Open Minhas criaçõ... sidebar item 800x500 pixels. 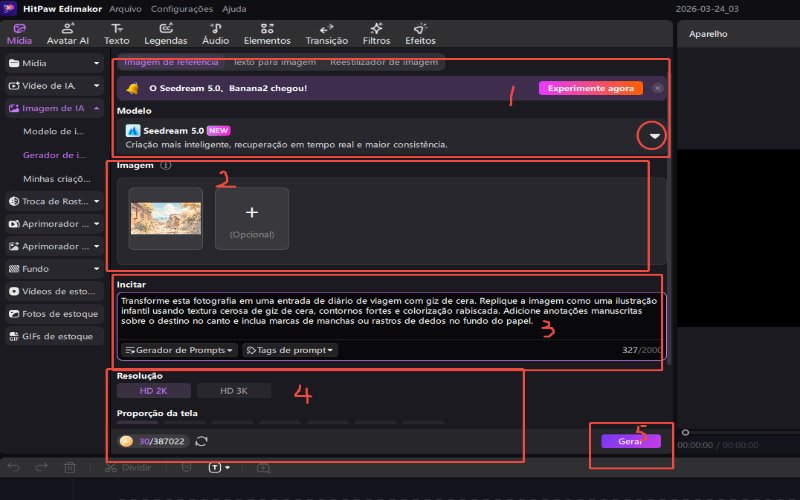[x=57, y=179]
